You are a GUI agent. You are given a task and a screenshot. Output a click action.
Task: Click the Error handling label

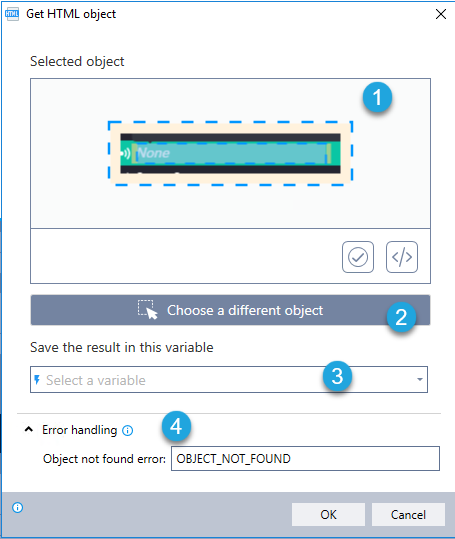click(x=80, y=430)
